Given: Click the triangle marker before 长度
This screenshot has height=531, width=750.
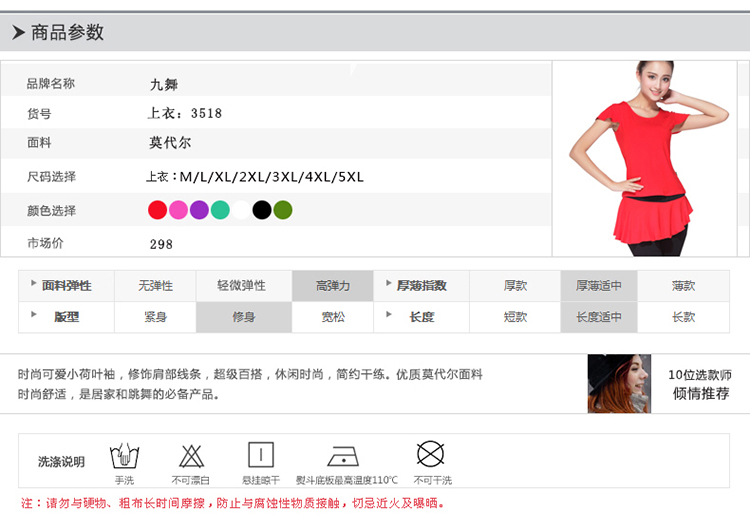Looking at the screenshot, I should coord(388,315).
